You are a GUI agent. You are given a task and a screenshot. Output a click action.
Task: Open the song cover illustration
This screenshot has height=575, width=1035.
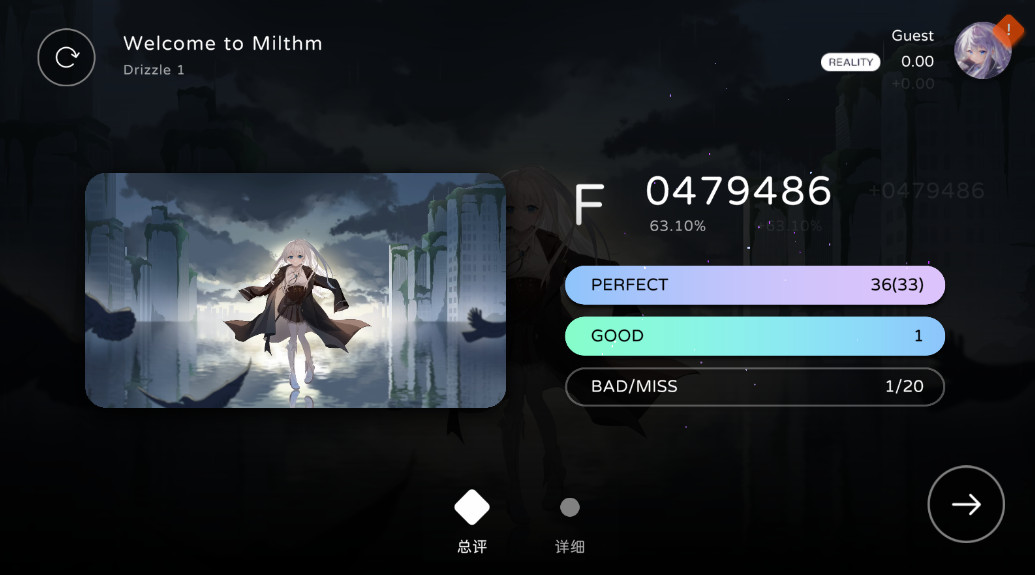[295, 290]
